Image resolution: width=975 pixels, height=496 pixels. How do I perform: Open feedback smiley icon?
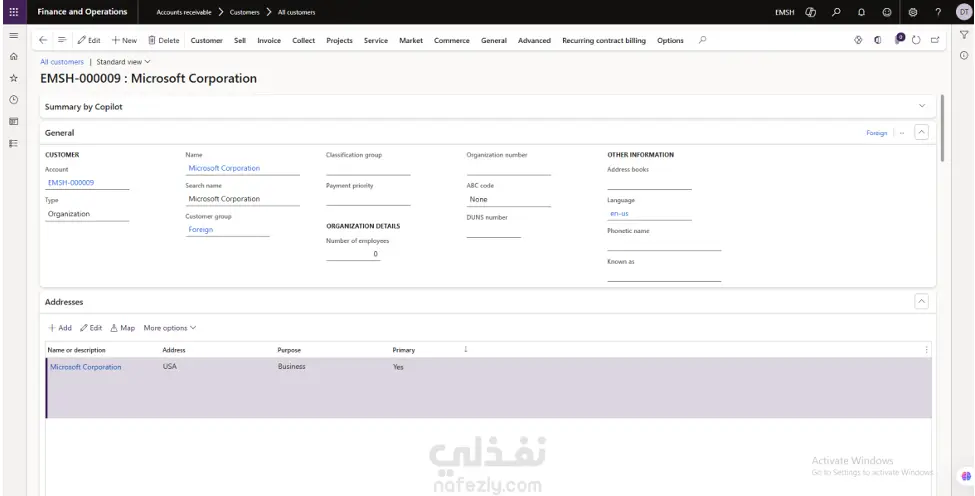click(887, 12)
